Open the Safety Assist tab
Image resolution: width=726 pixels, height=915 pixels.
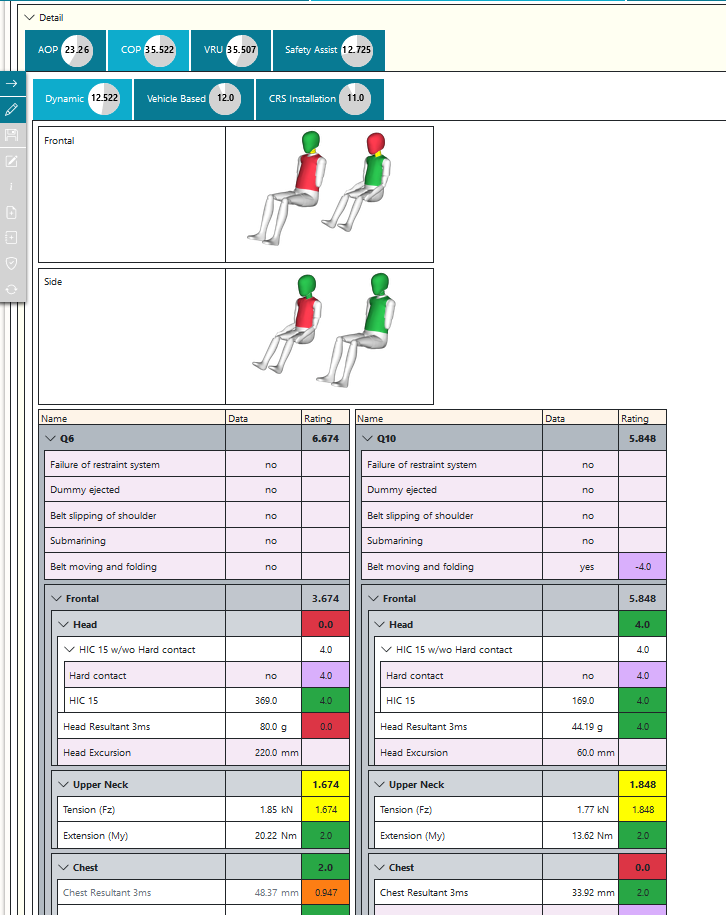tap(327, 50)
